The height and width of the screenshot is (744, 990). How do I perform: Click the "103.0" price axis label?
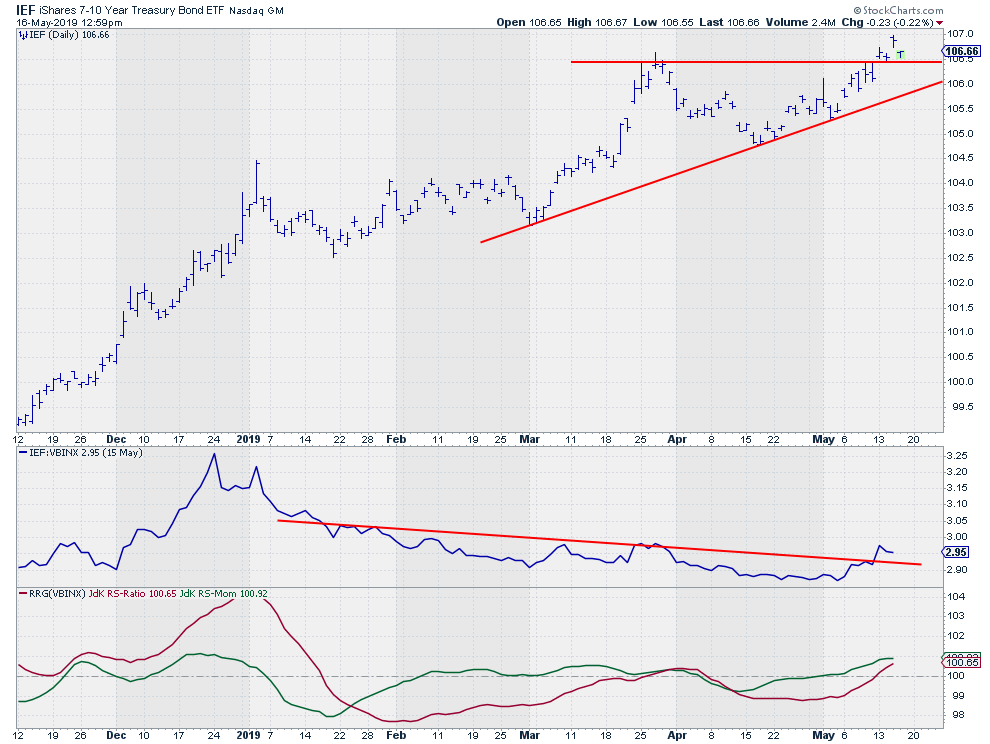pos(958,233)
